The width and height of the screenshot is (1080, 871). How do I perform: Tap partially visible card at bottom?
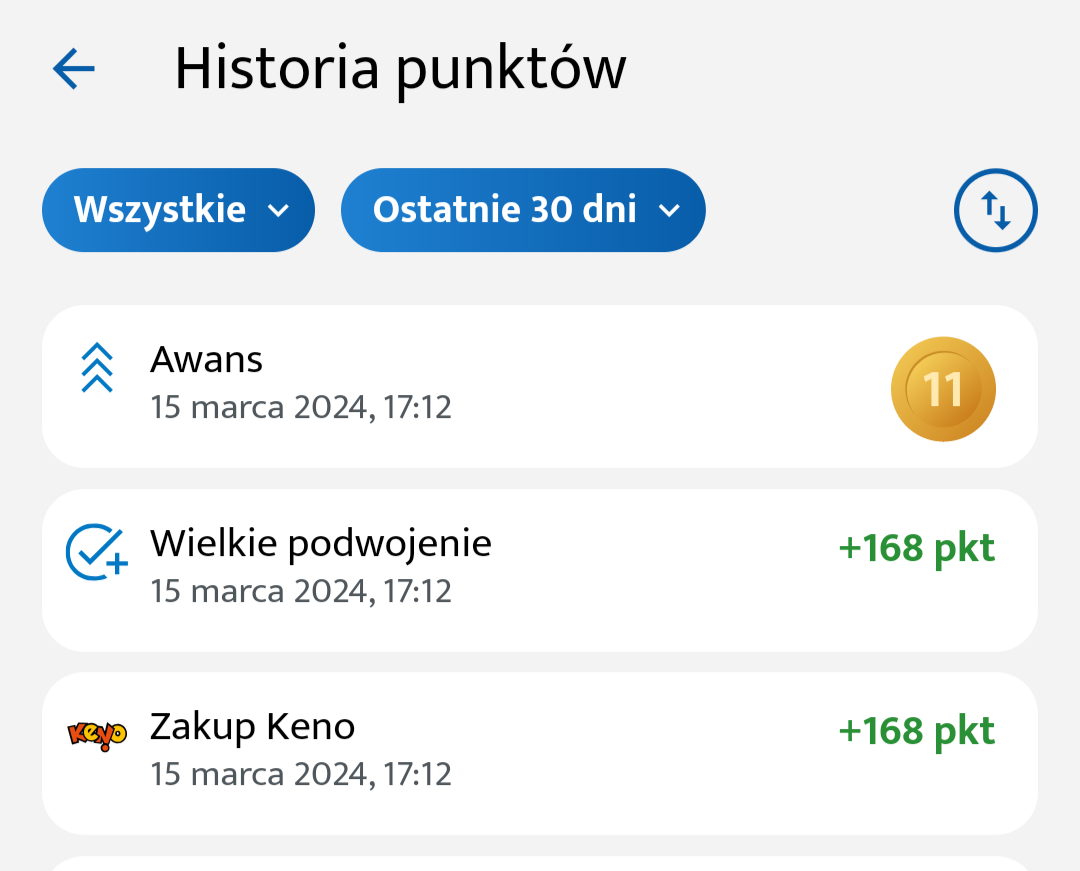point(539,864)
